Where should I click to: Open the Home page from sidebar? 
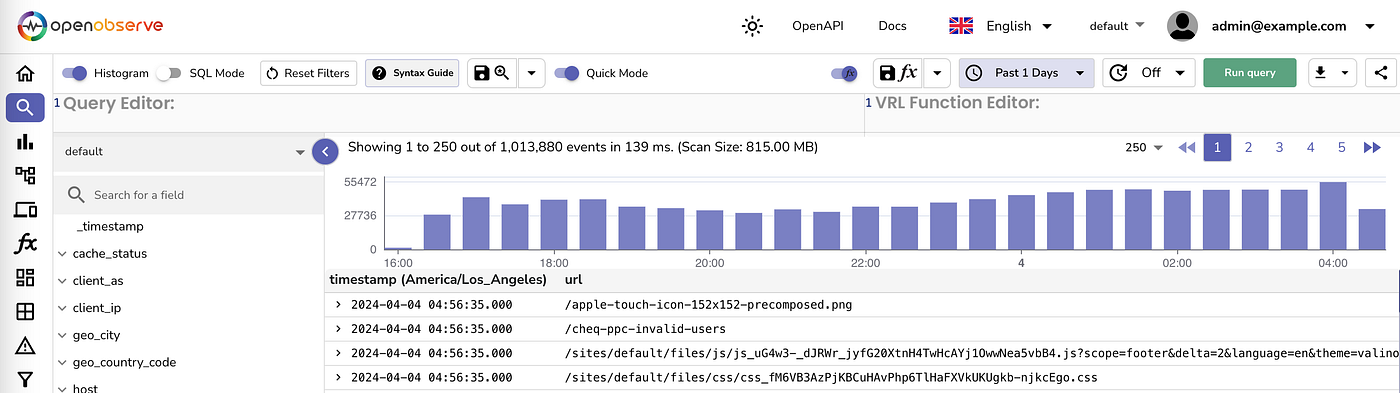point(25,73)
